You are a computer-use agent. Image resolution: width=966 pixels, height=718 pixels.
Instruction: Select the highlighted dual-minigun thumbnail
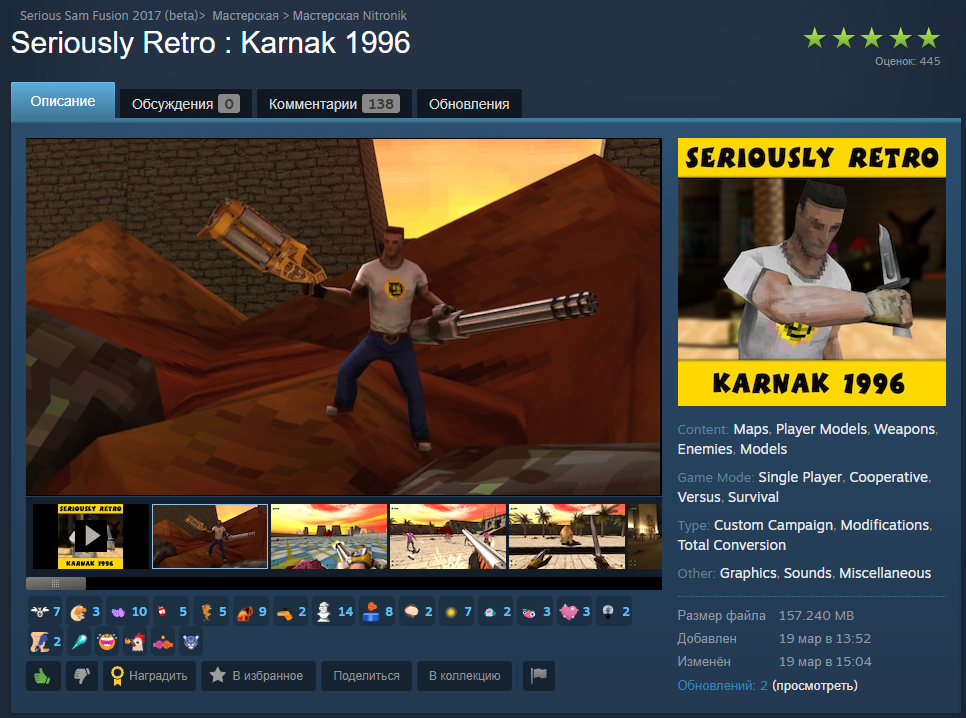tap(210, 536)
